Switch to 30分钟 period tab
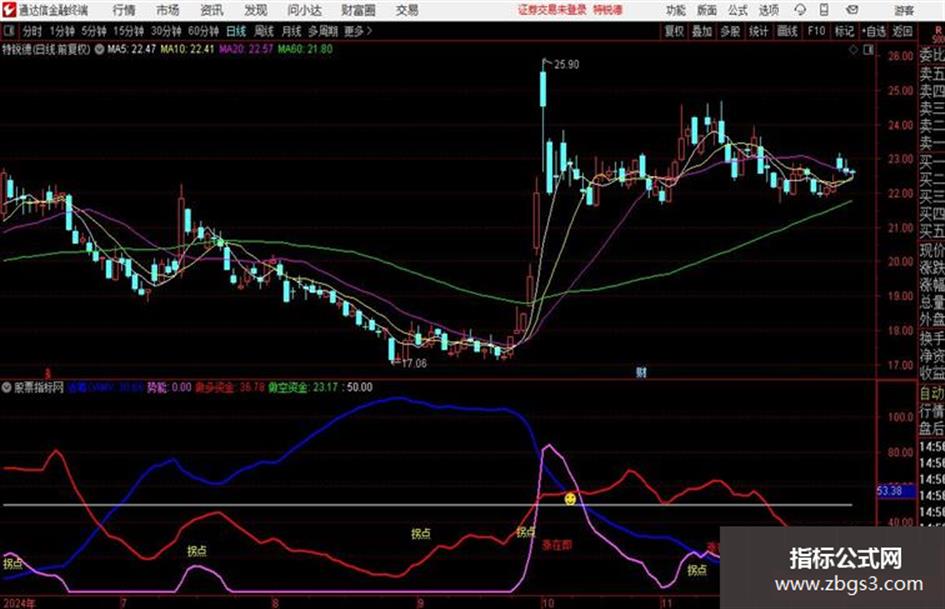This screenshot has width=945, height=609. 166,31
